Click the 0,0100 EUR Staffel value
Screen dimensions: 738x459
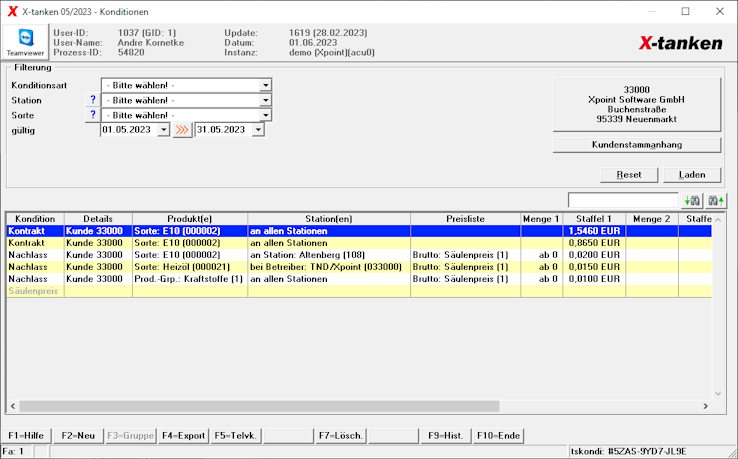coord(594,279)
